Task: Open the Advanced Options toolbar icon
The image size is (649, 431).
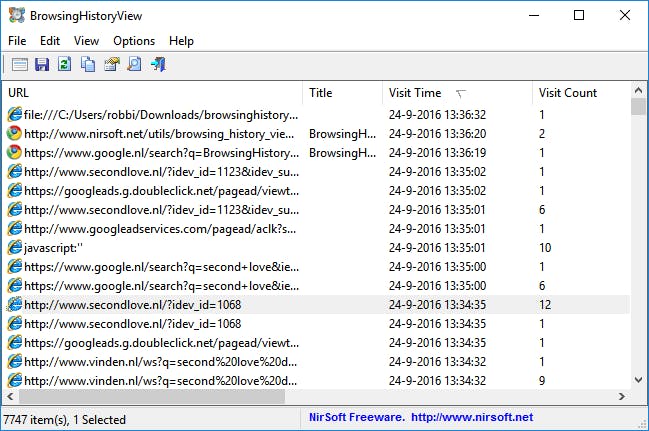Action: click(19, 65)
